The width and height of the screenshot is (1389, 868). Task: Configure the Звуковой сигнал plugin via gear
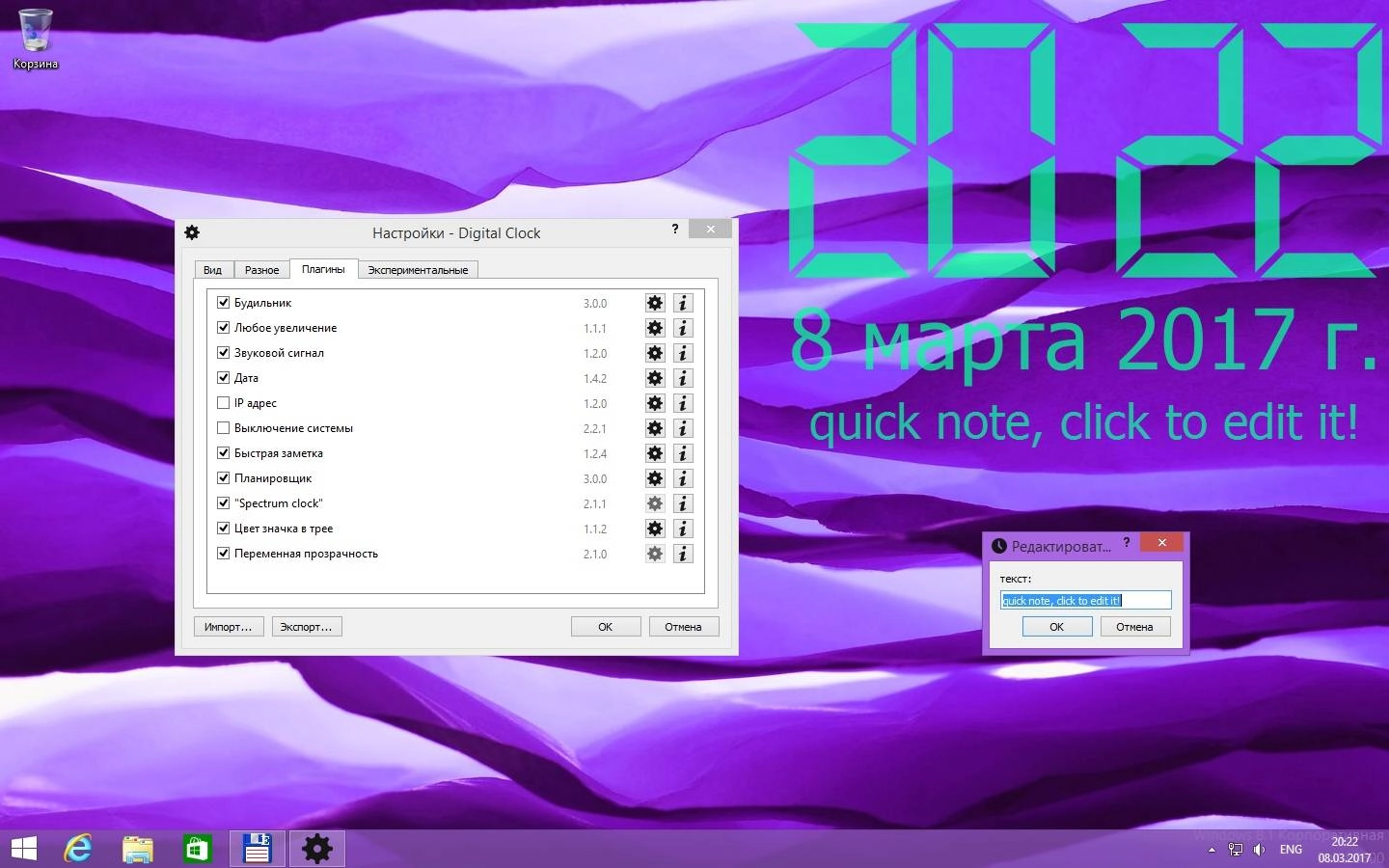tap(655, 353)
